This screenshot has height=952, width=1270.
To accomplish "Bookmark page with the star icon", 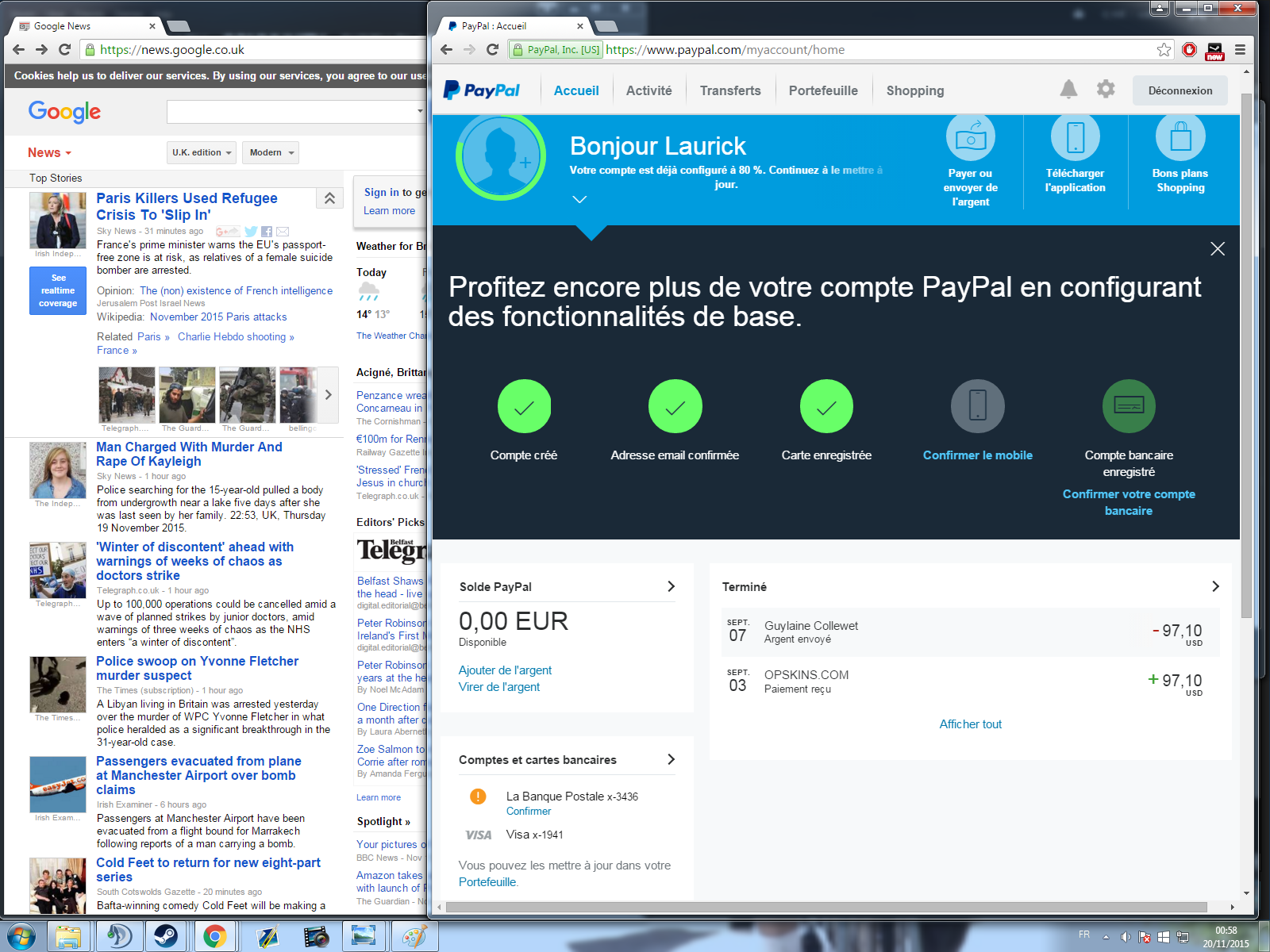I will point(1164,50).
